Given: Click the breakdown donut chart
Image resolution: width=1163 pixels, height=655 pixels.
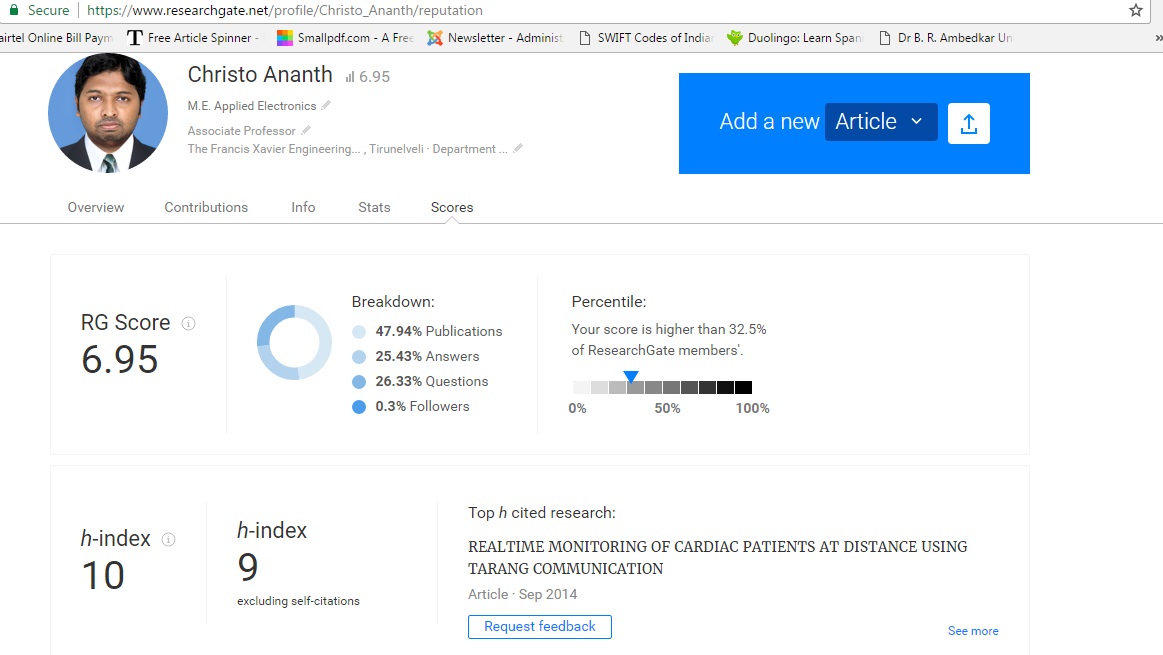Looking at the screenshot, I should (x=294, y=343).
